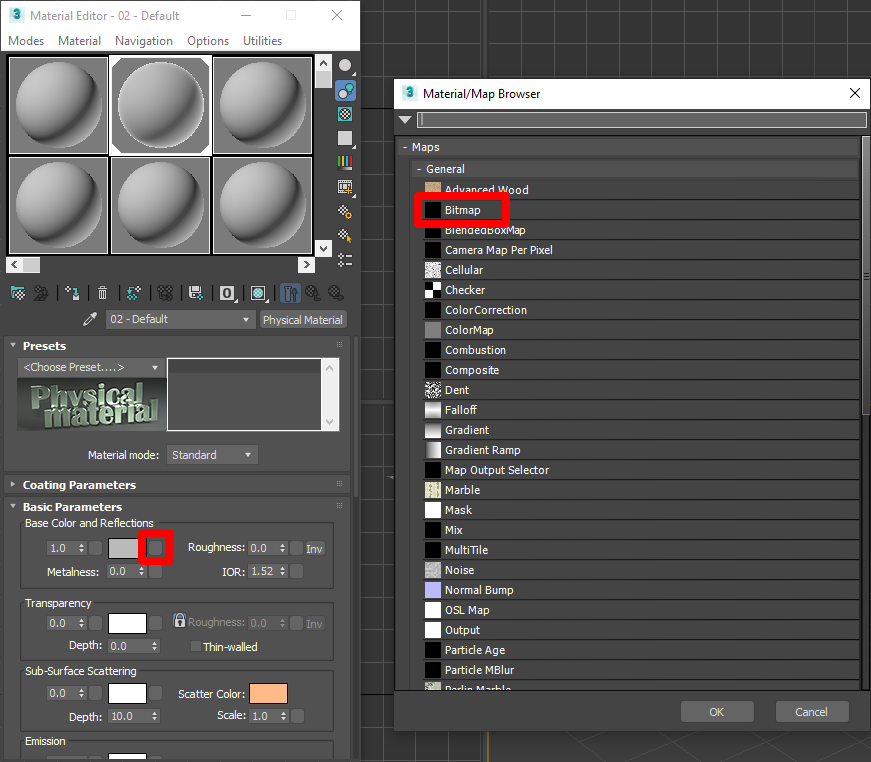Click sample slots scroll down arrow
The image size is (871, 762).
pos(323,248)
